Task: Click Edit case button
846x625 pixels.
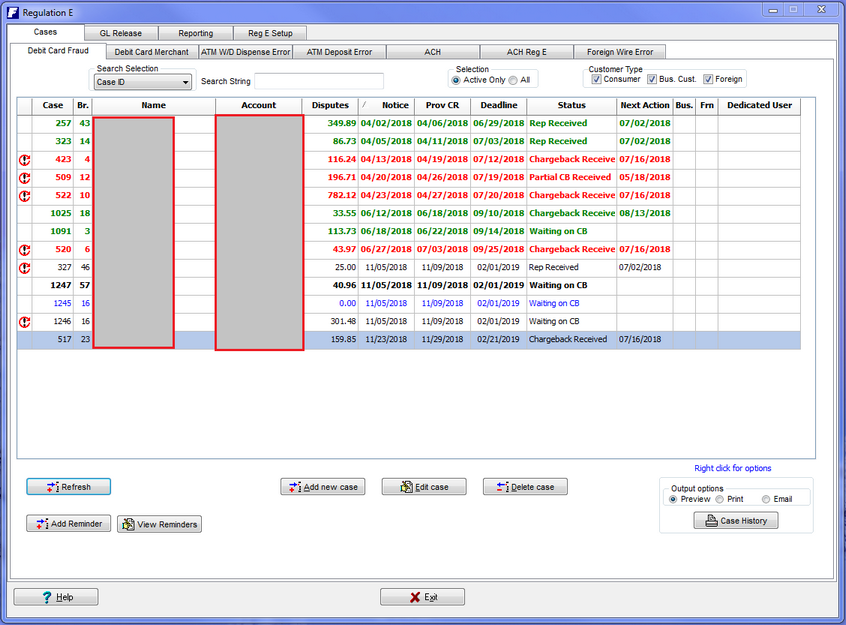Action: click(x=424, y=487)
